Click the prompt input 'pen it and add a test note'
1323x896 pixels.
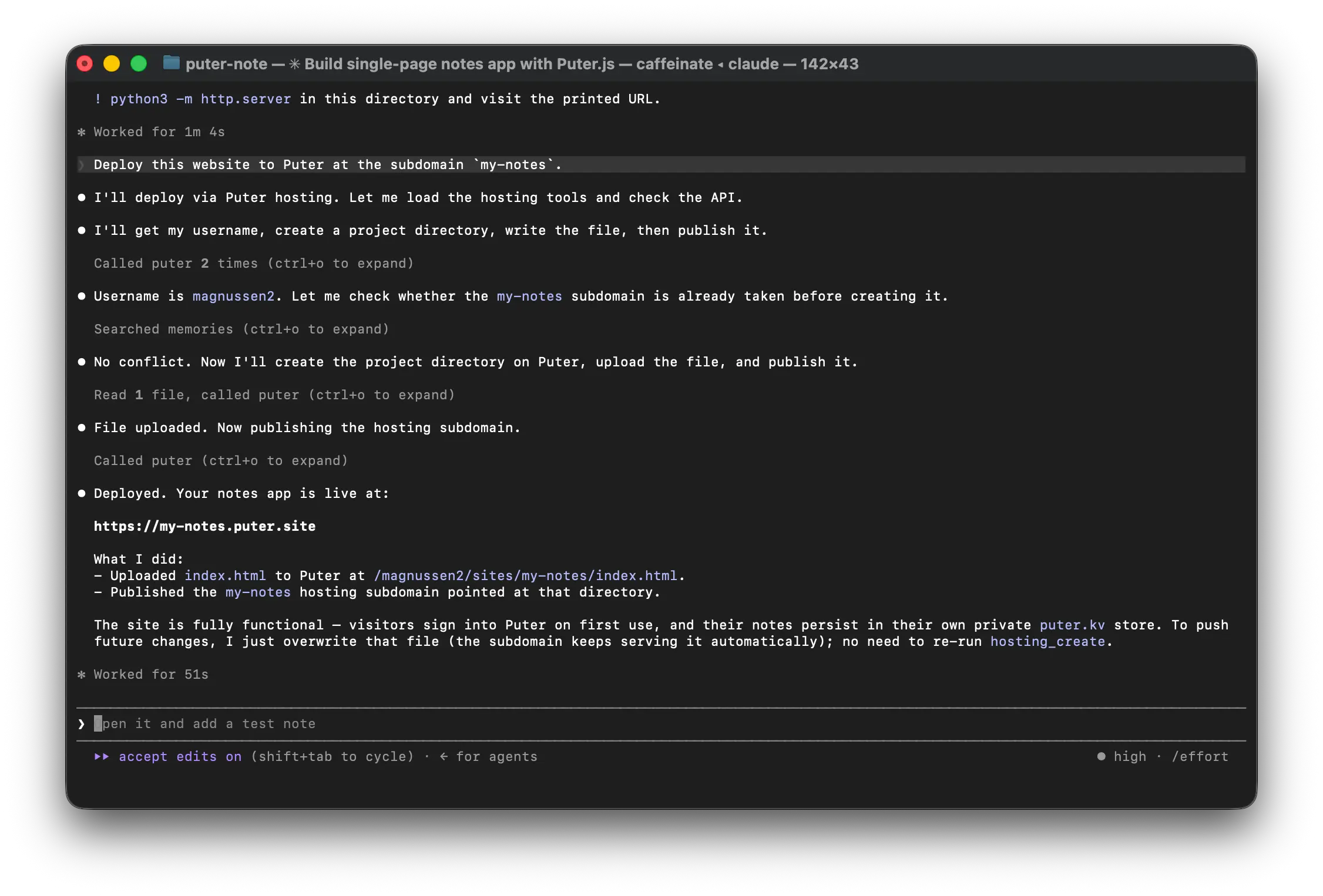[661, 724]
